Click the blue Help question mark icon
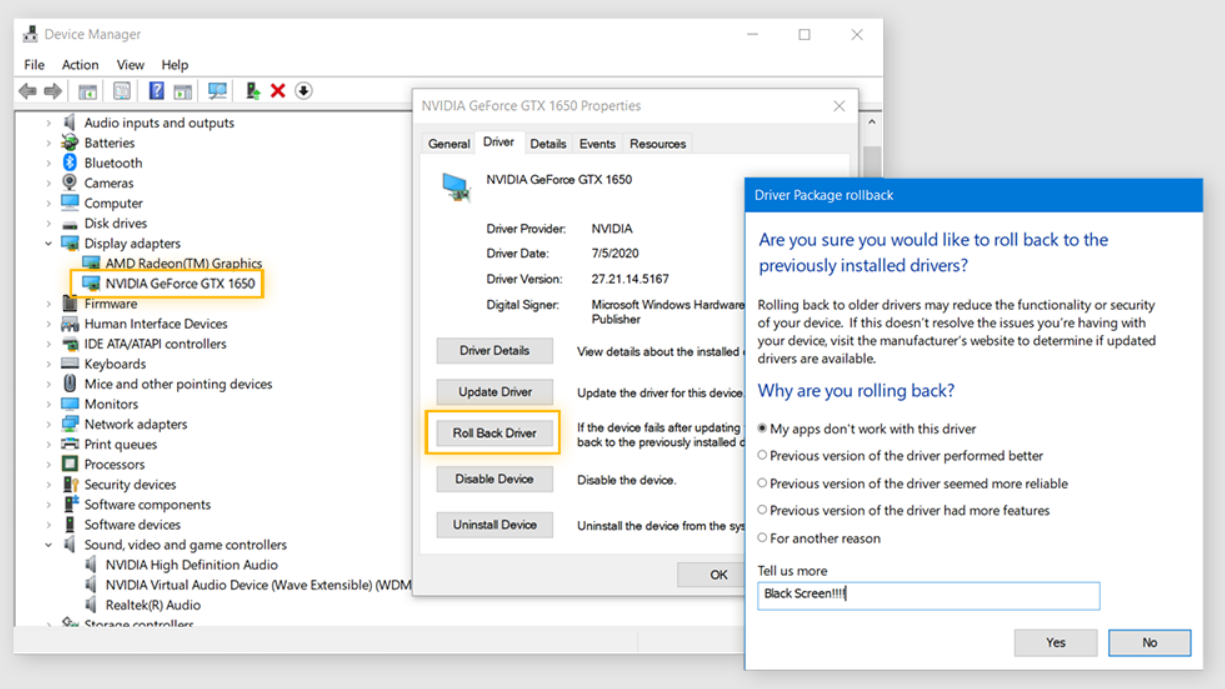The height and width of the screenshot is (689, 1225). tap(156, 91)
